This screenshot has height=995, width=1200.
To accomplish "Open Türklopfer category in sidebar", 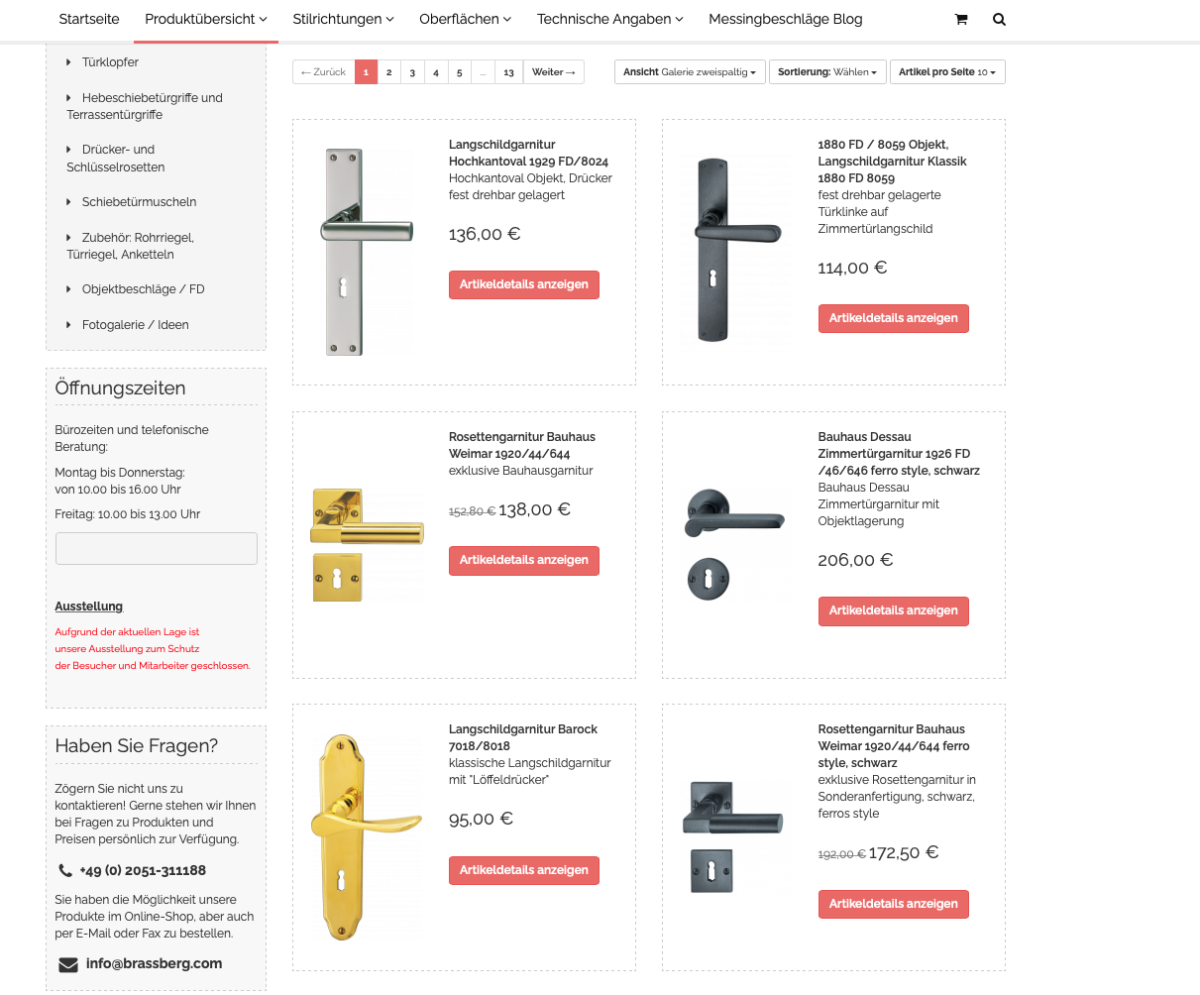I will (110, 62).
